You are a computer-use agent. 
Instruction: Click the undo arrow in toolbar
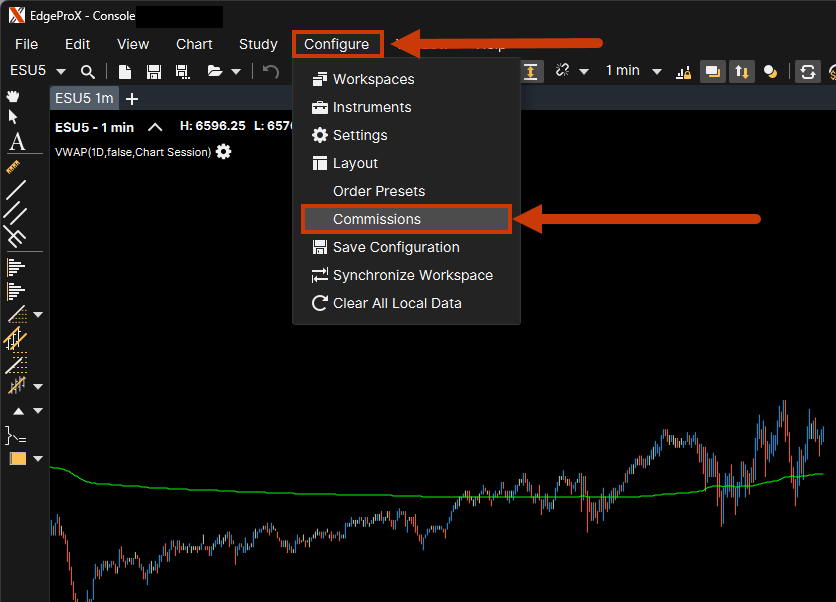pyautogui.click(x=270, y=71)
